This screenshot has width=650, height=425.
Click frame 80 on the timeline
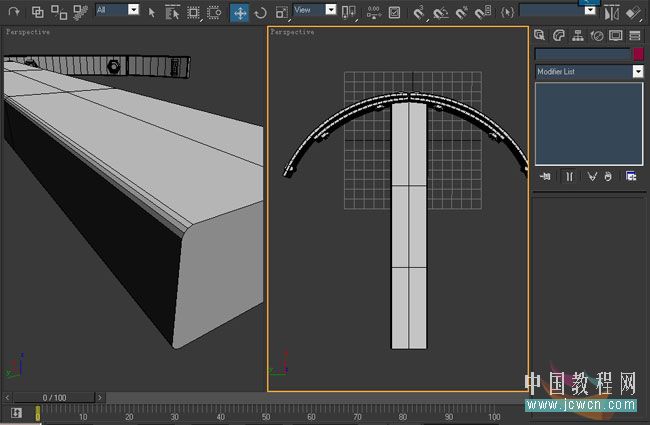[x=403, y=417]
